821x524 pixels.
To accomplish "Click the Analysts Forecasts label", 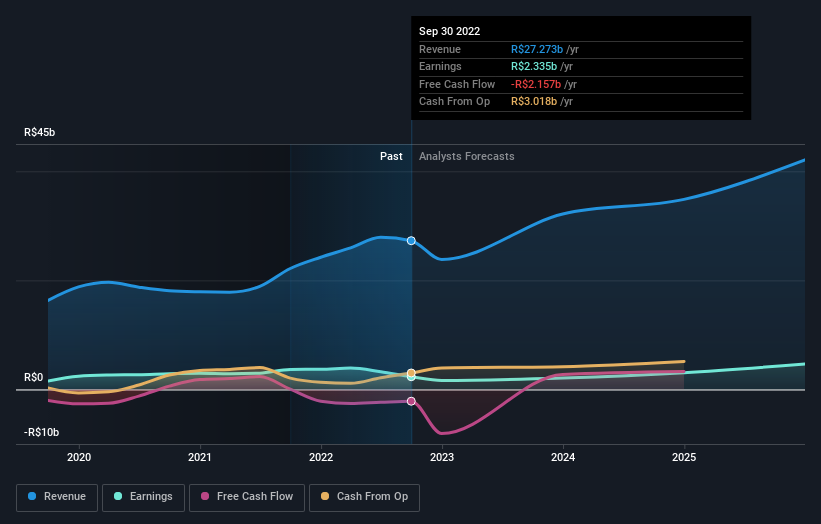I will click(467, 156).
